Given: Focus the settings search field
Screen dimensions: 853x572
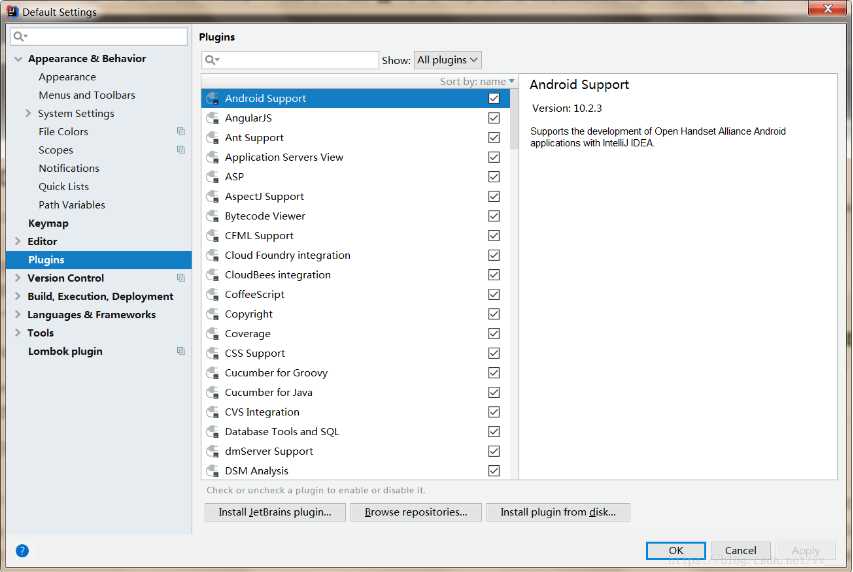Looking at the screenshot, I should (x=99, y=36).
